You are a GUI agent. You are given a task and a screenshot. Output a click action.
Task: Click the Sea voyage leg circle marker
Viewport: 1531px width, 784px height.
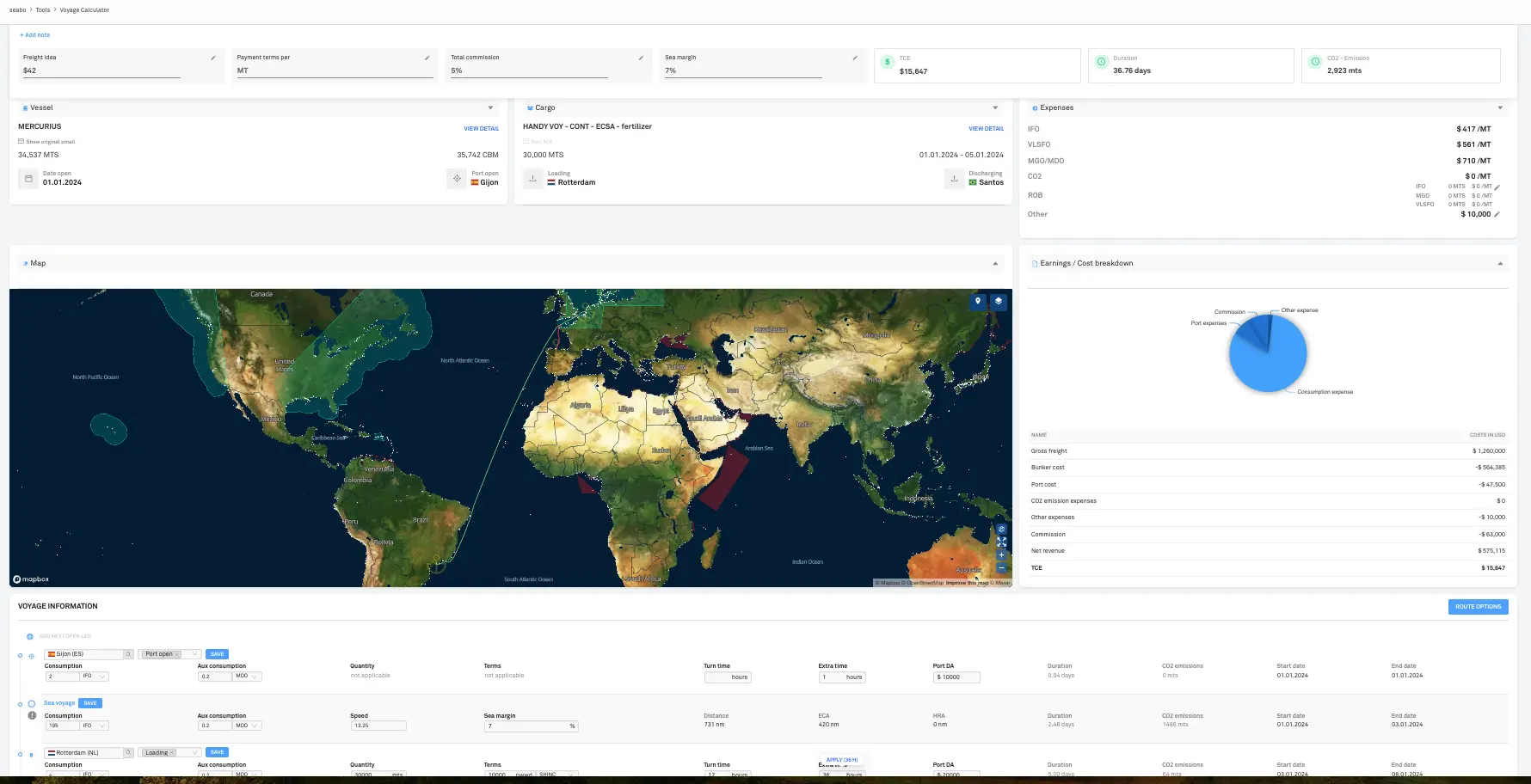32,704
